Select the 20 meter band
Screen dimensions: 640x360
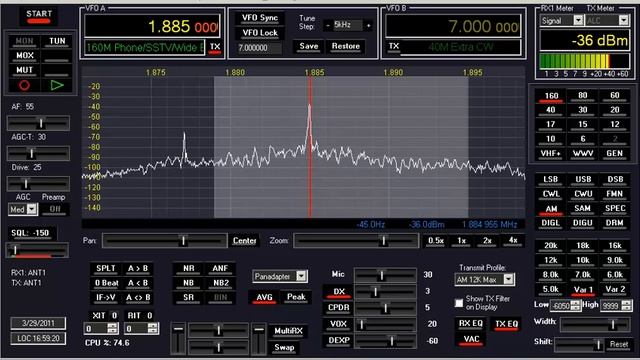[x=615, y=110]
